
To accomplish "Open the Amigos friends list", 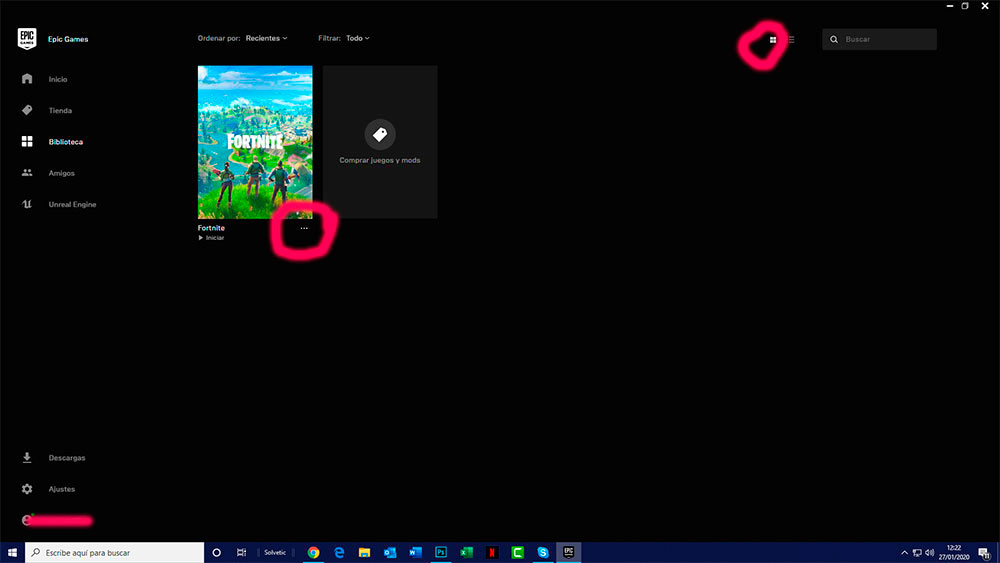I will 61,173.
